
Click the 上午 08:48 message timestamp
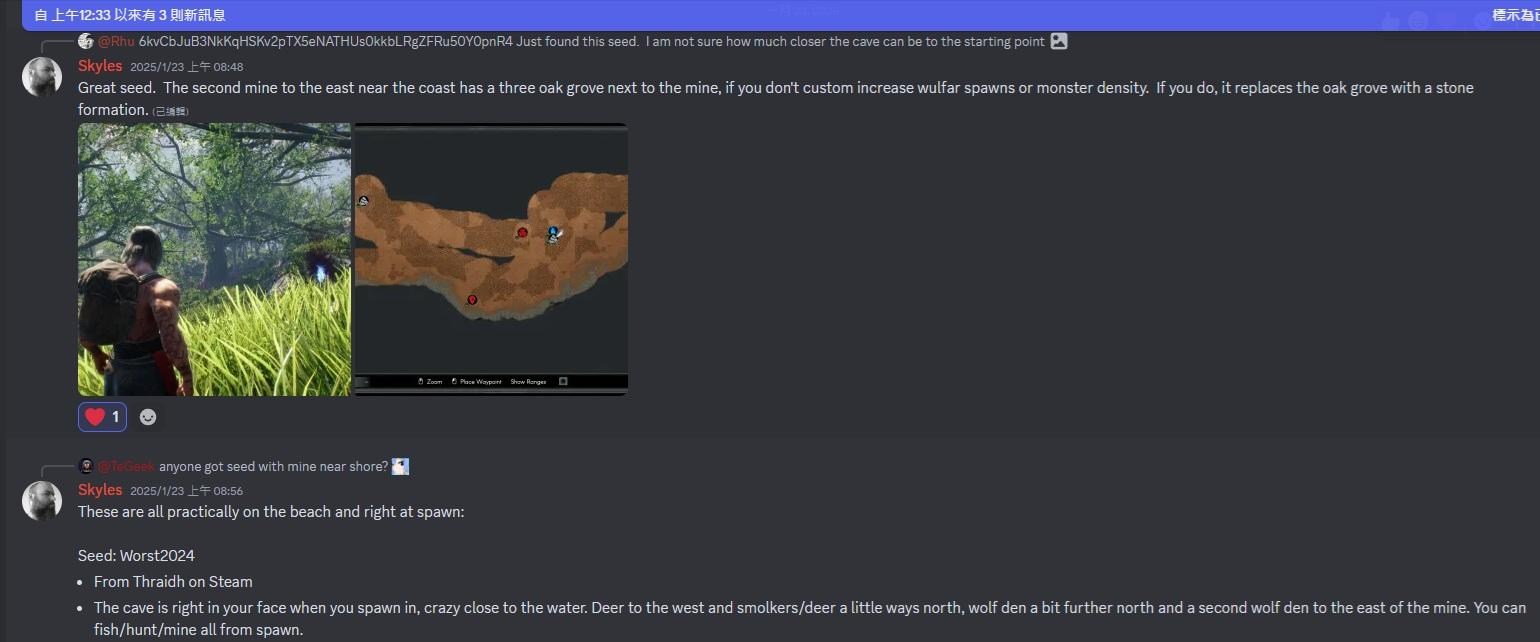click(x=187, y=67)
